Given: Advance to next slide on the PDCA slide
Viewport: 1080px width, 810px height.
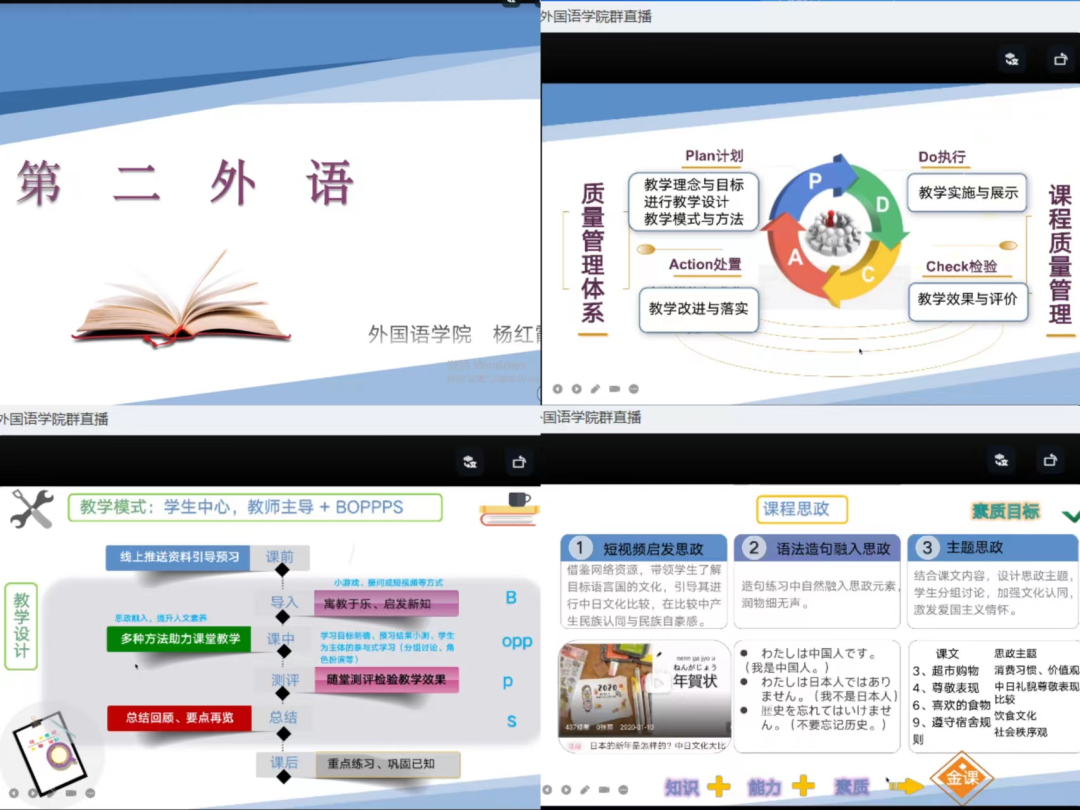Looking at the screenshot, I should pos(576,389).
